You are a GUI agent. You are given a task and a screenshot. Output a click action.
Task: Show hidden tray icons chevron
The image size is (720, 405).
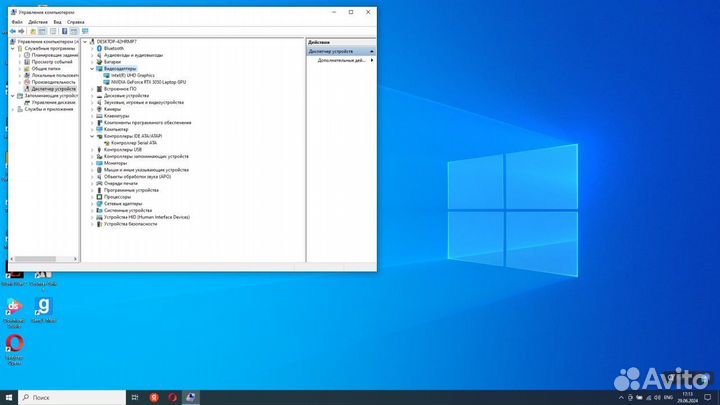coord(621,398)
